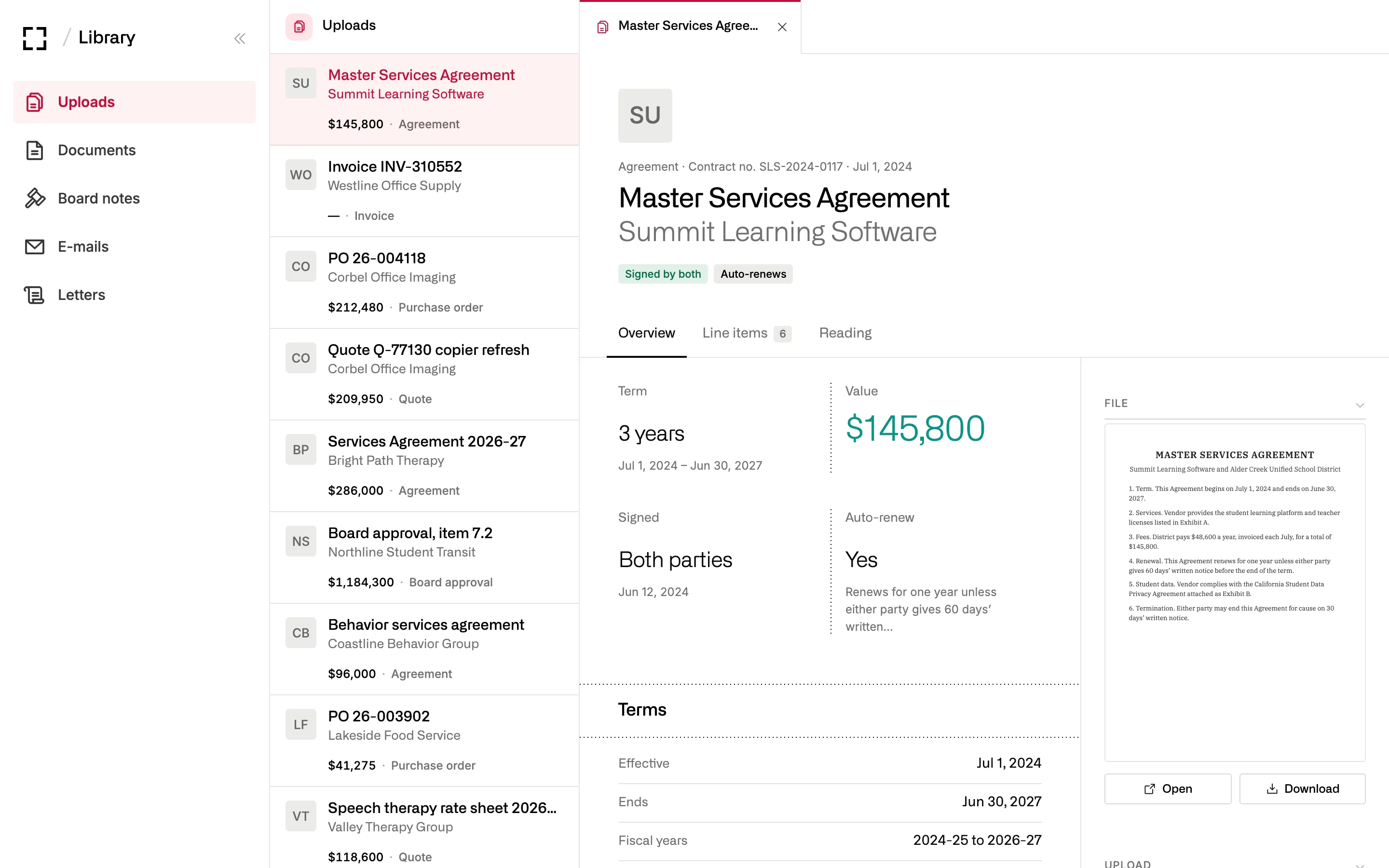Click the Auto-renews badge
This screenshot has height=868, width=1389.
[x=753, y=274]
